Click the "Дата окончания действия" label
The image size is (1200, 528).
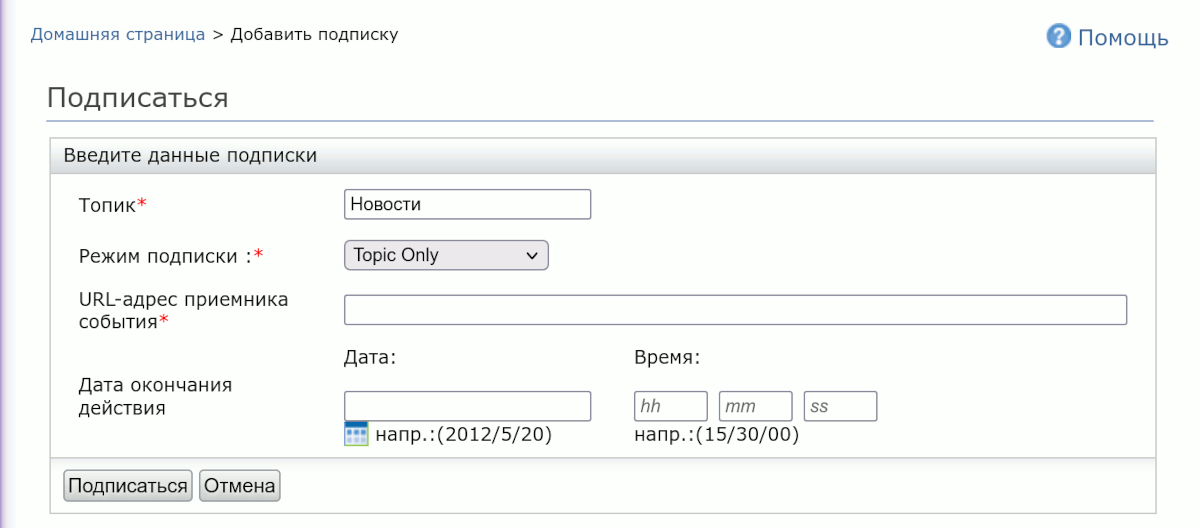tap(155, 396)
